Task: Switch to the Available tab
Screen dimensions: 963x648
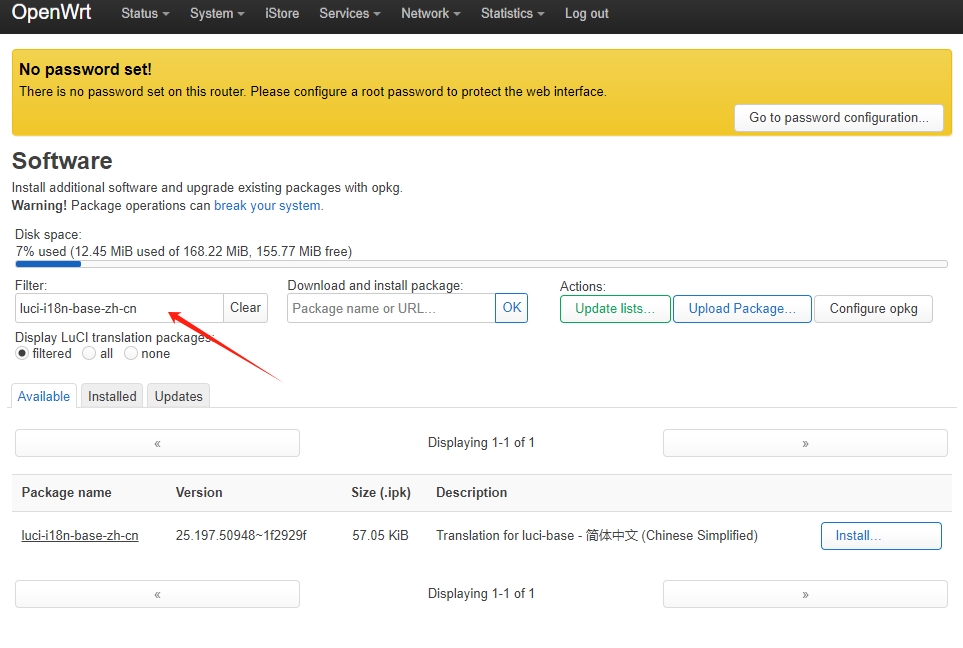Action: [x=44, y=396]
